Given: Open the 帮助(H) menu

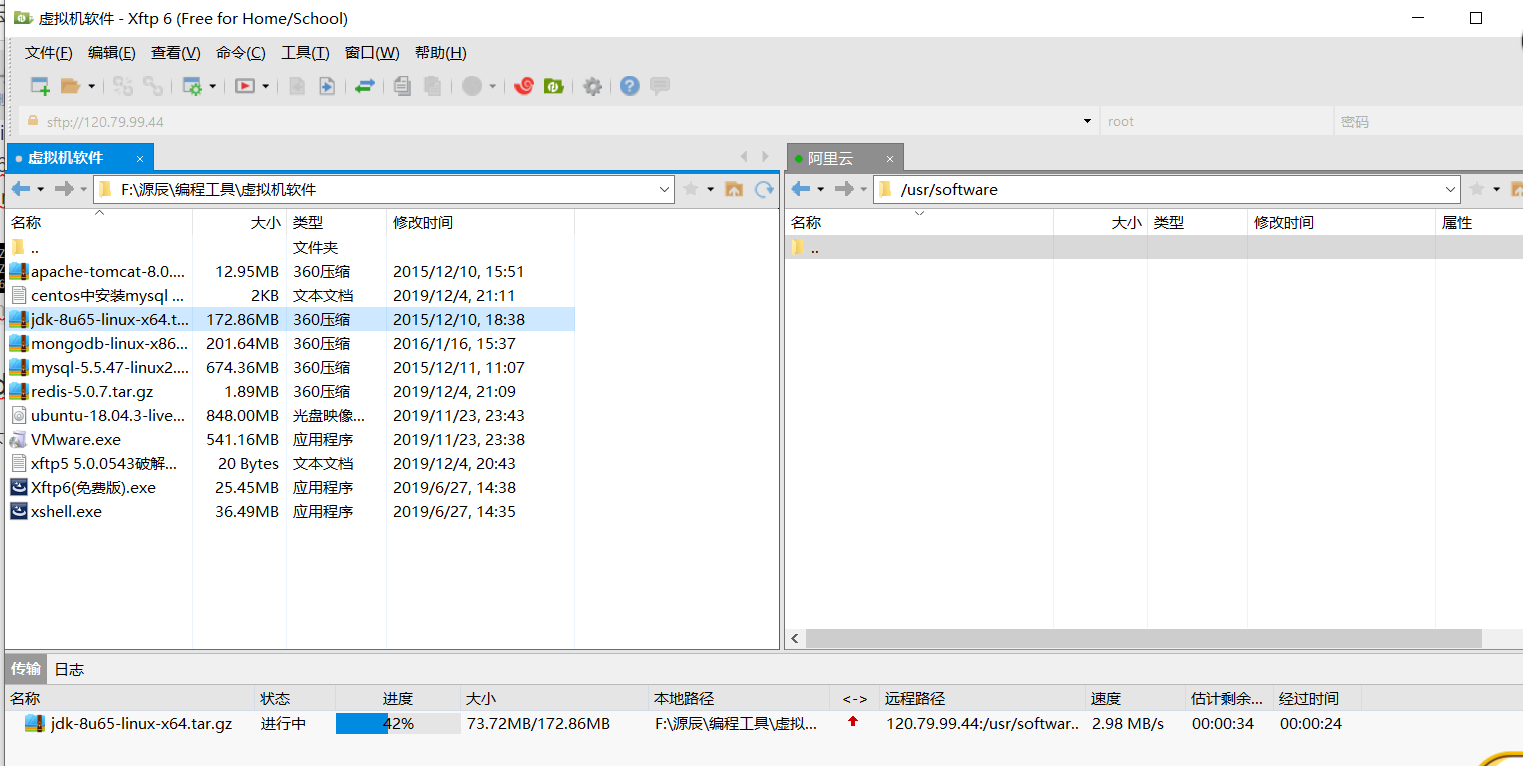Looking at the screenshot, I should tap(440, 53).
